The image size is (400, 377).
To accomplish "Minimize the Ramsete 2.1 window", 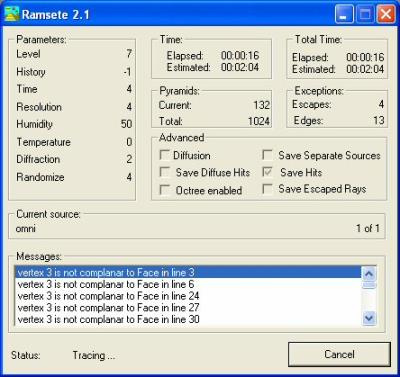I will 344,14.
